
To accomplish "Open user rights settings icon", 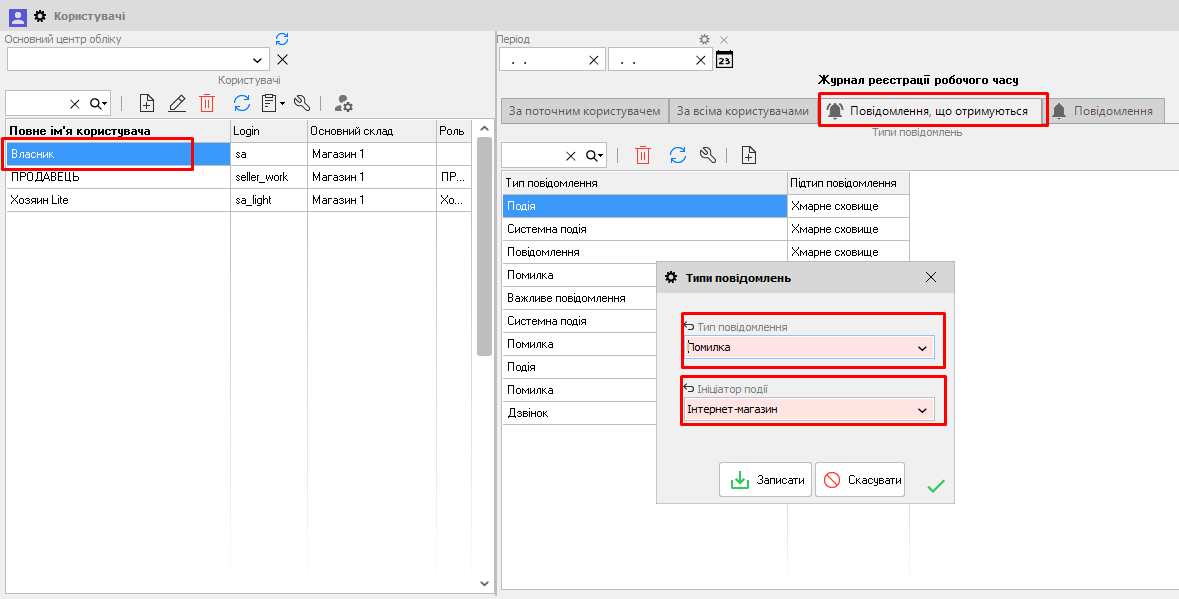I will [343, 103].
